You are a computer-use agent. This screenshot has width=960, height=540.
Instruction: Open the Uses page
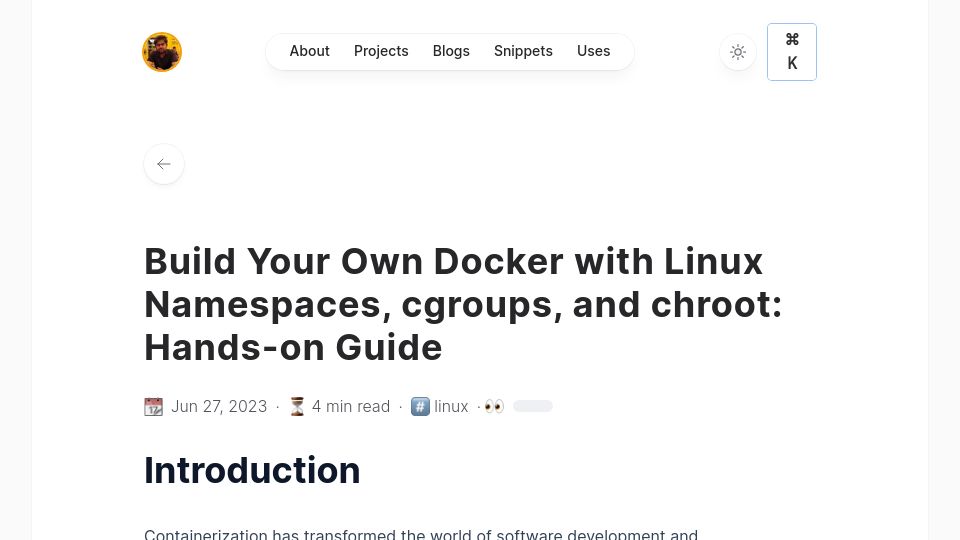593,51
